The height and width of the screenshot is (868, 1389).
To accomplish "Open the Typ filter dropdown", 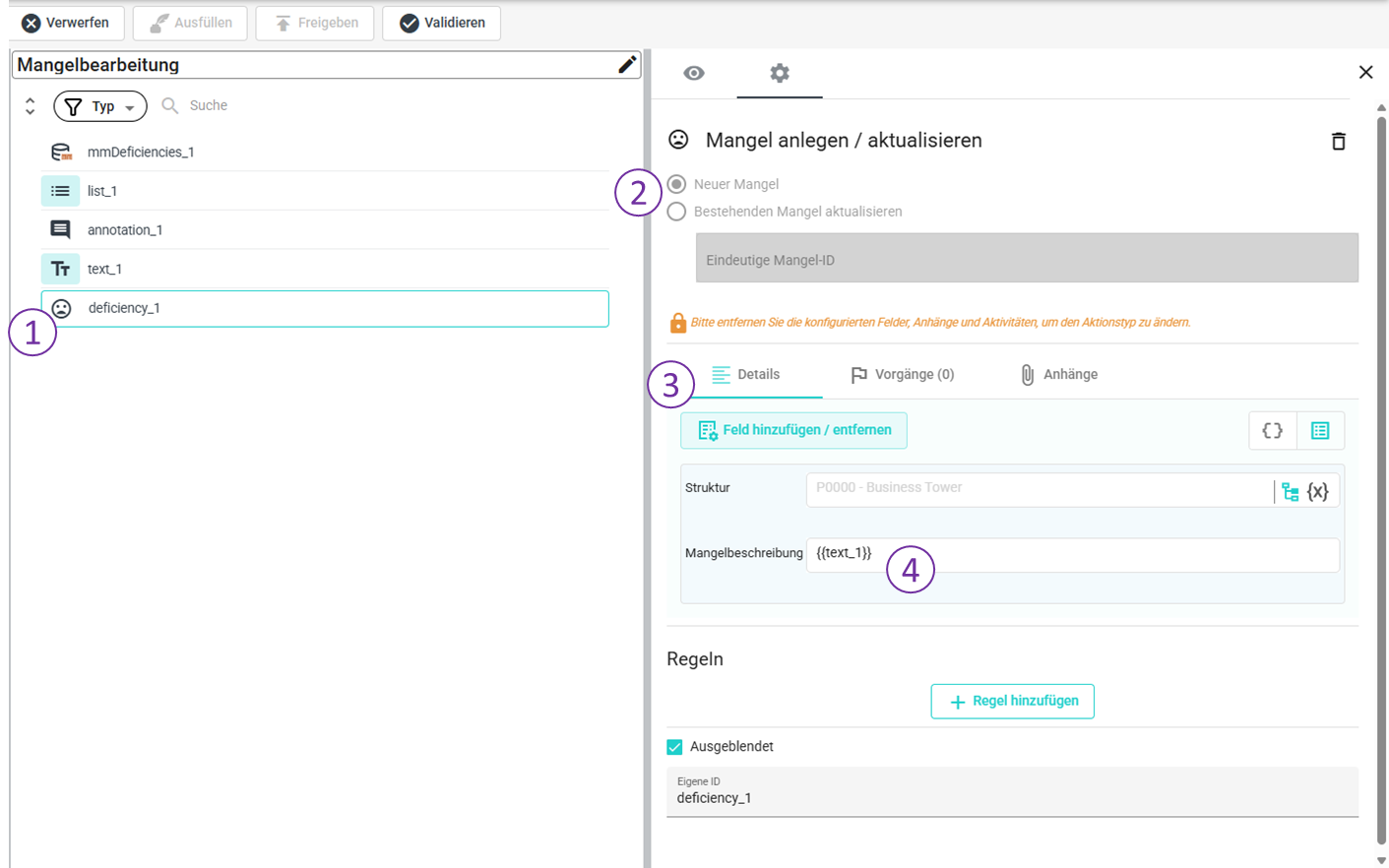I will tap(100, 106).
